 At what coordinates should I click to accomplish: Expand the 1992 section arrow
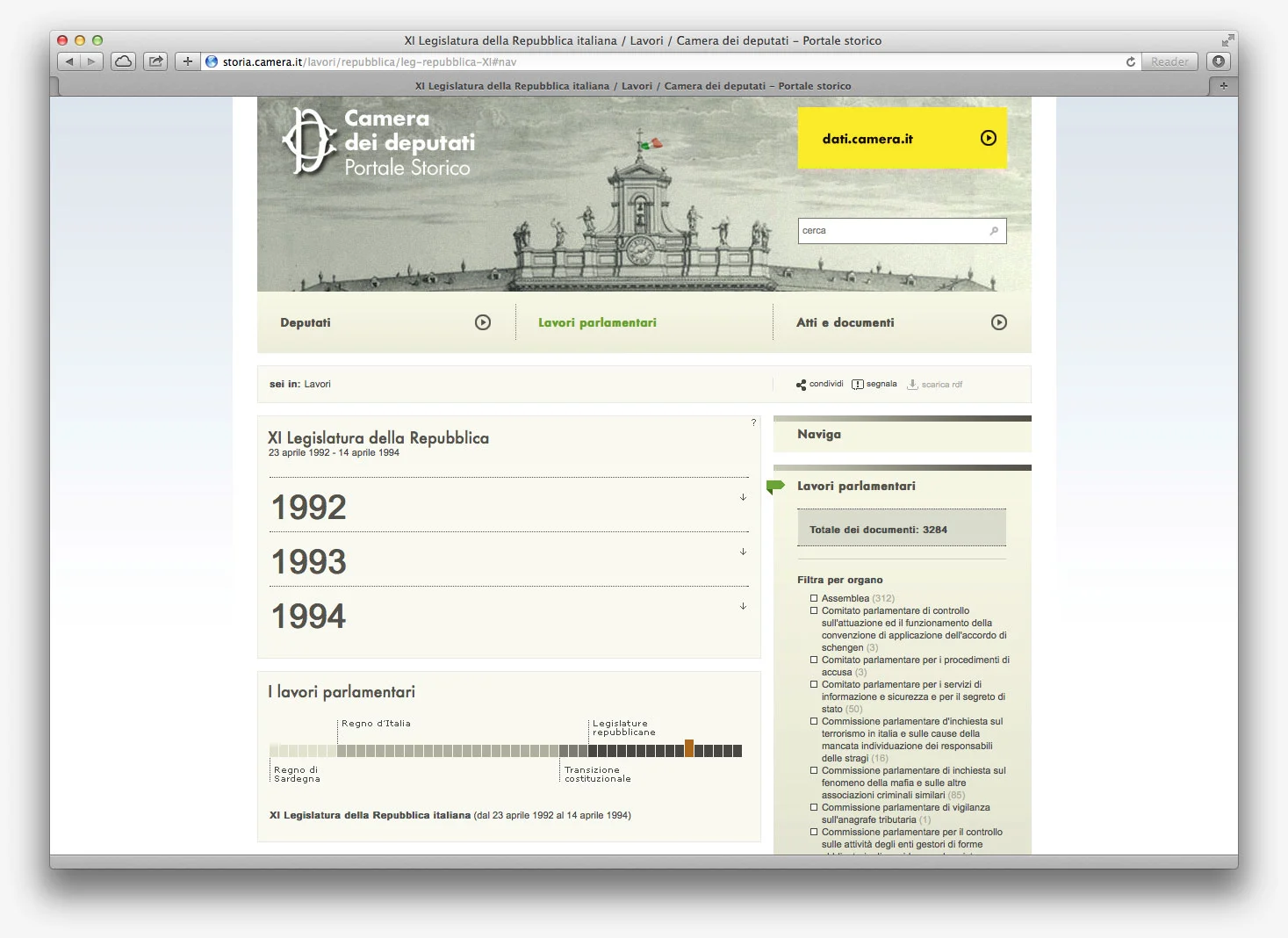tap(743, 497)
